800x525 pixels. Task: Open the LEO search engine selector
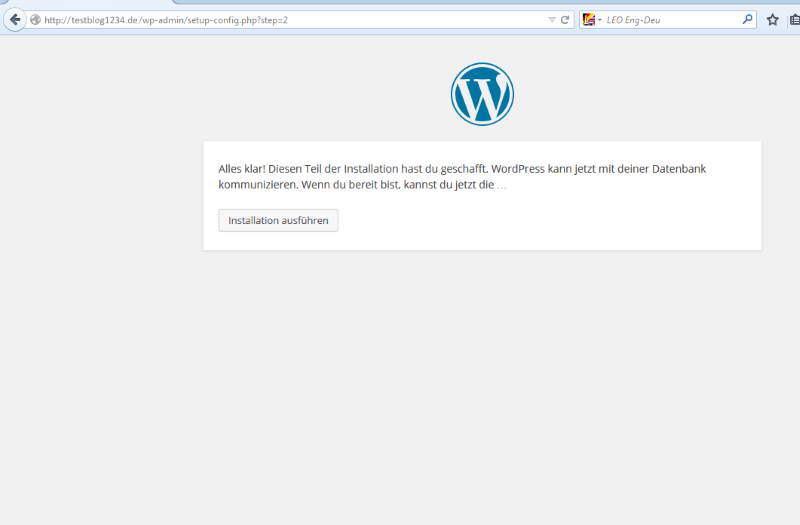click(592, 20)
